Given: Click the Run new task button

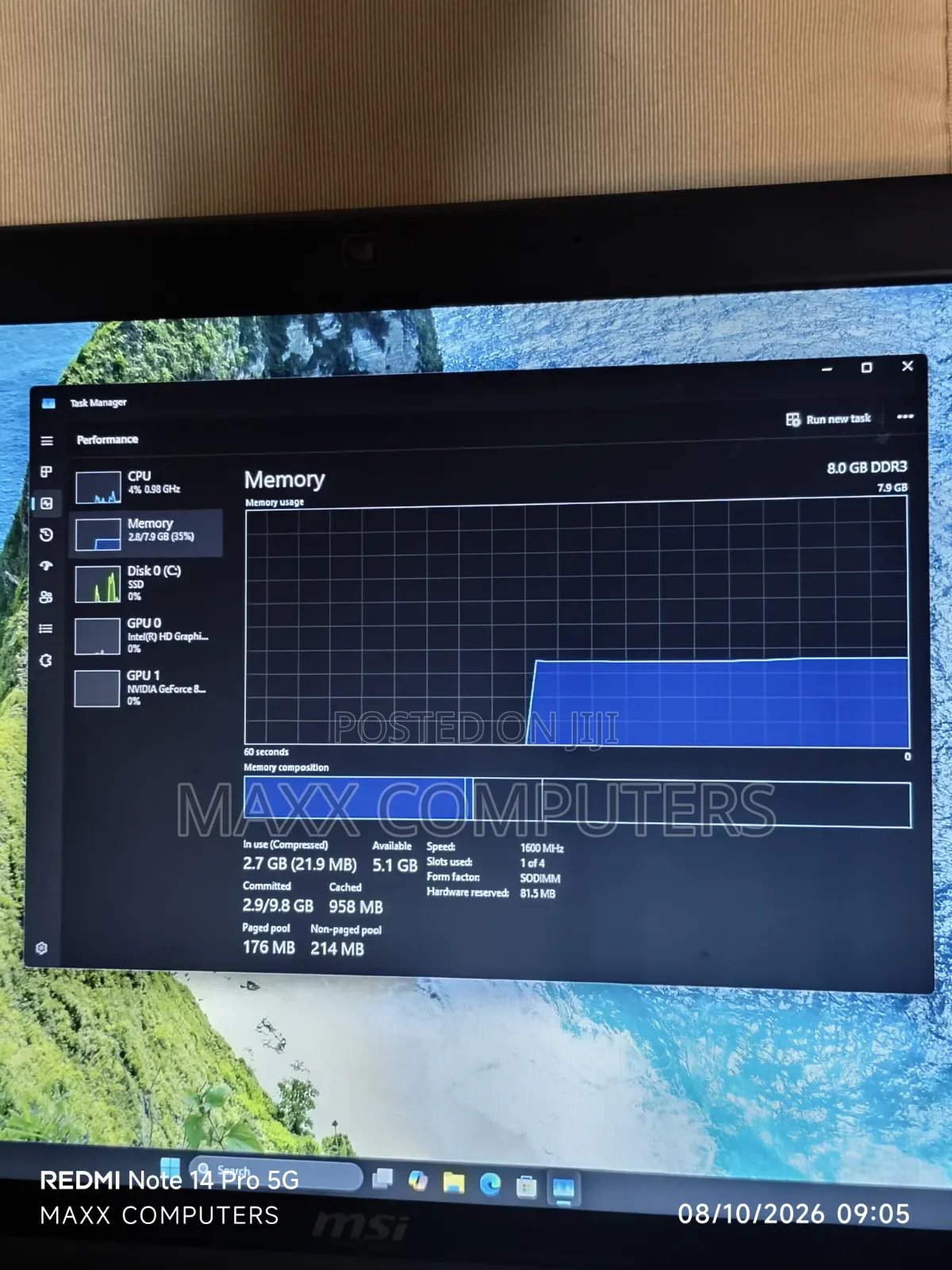Looking at the screenshot, I should pyautogui.click(x=829, y=419).
